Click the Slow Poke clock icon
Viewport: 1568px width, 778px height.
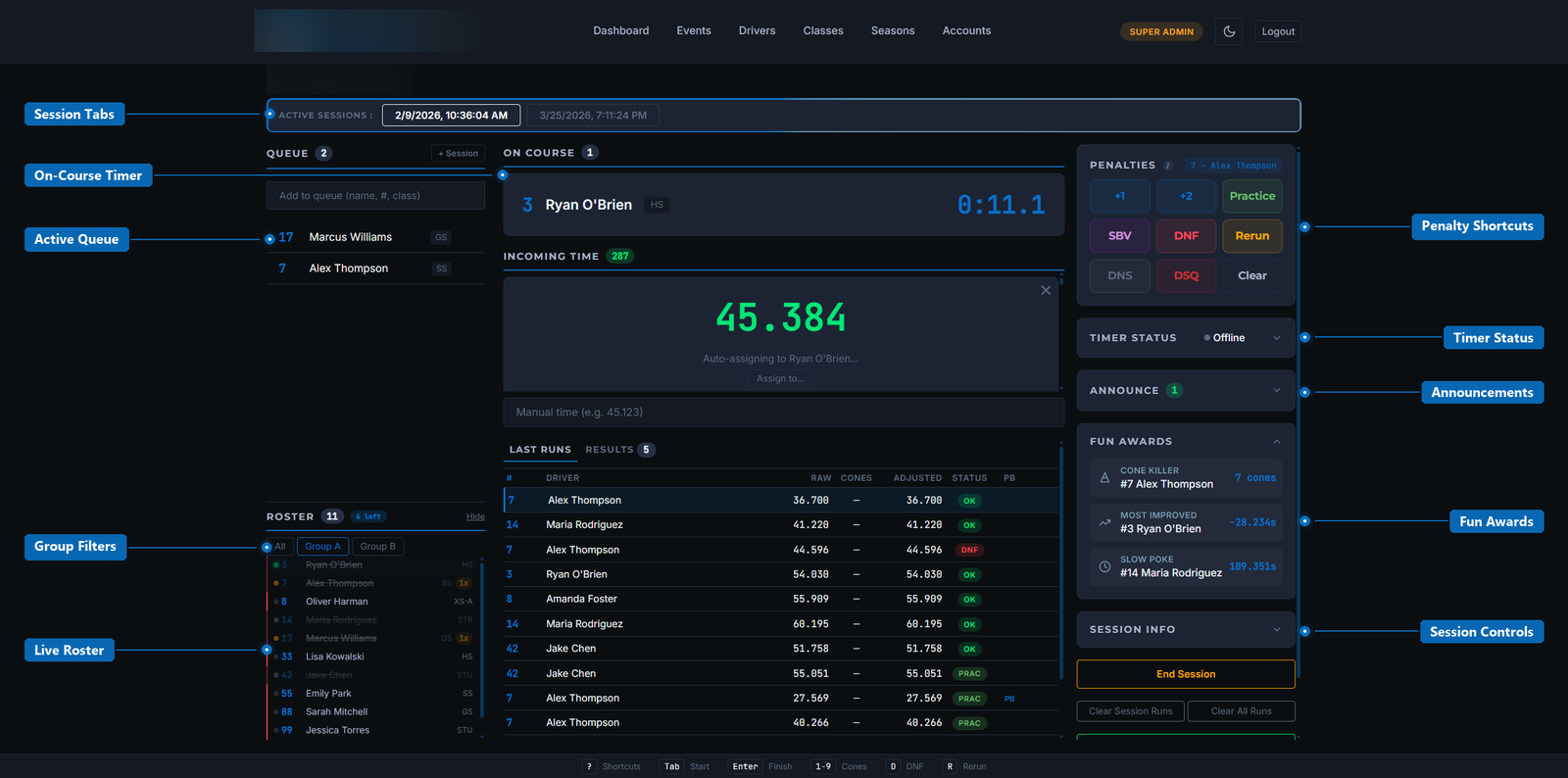(x=1104, y=566)
